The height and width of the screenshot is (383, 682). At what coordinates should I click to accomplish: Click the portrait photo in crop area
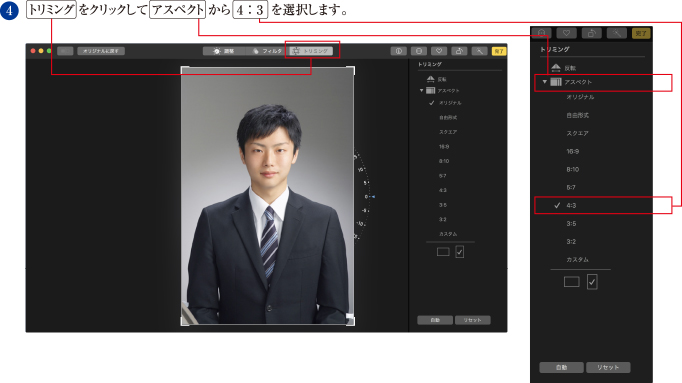pos(267,196)
